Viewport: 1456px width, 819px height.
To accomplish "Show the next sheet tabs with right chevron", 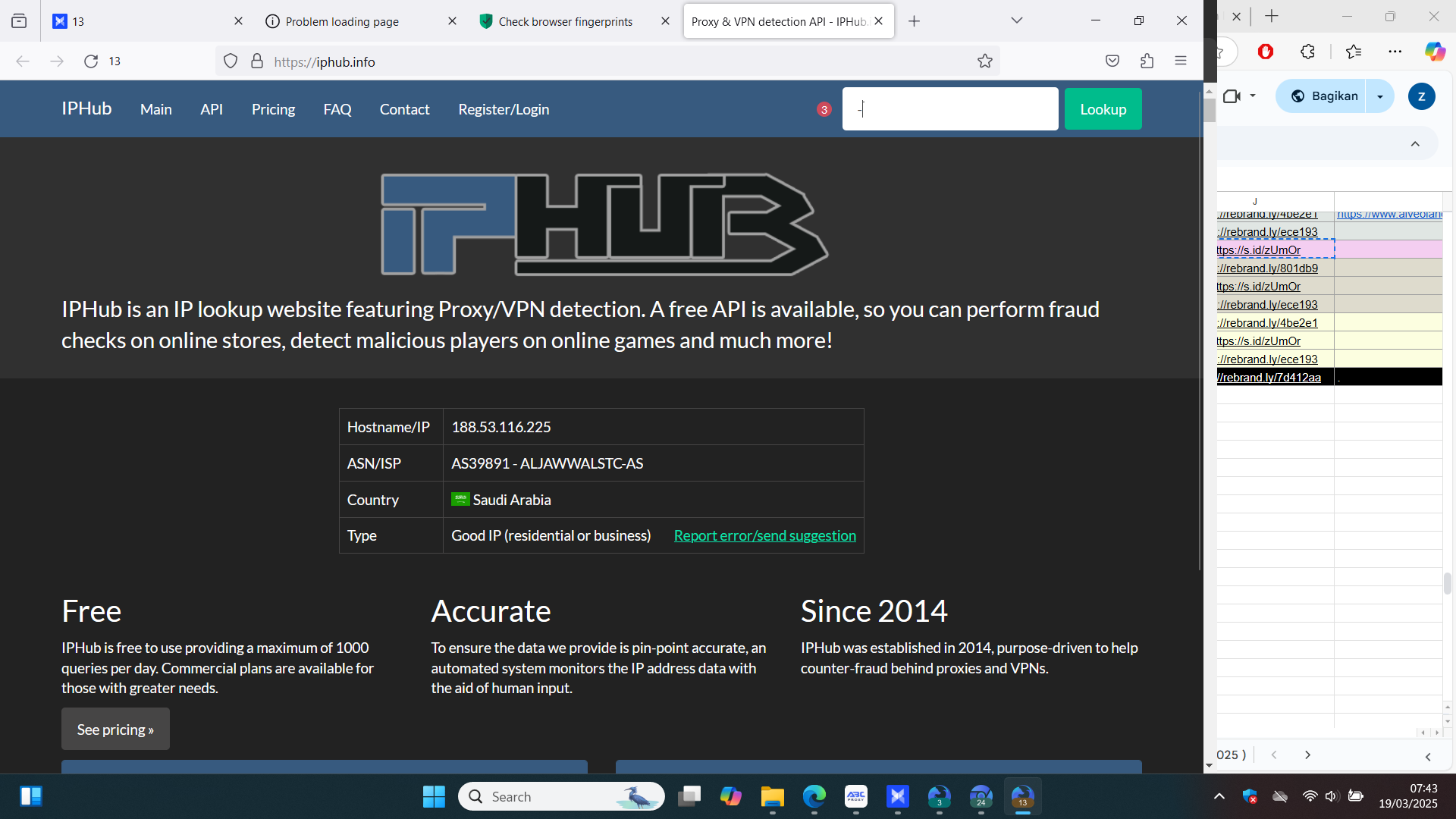I will pyautogui.click(x=1307, y=755).
